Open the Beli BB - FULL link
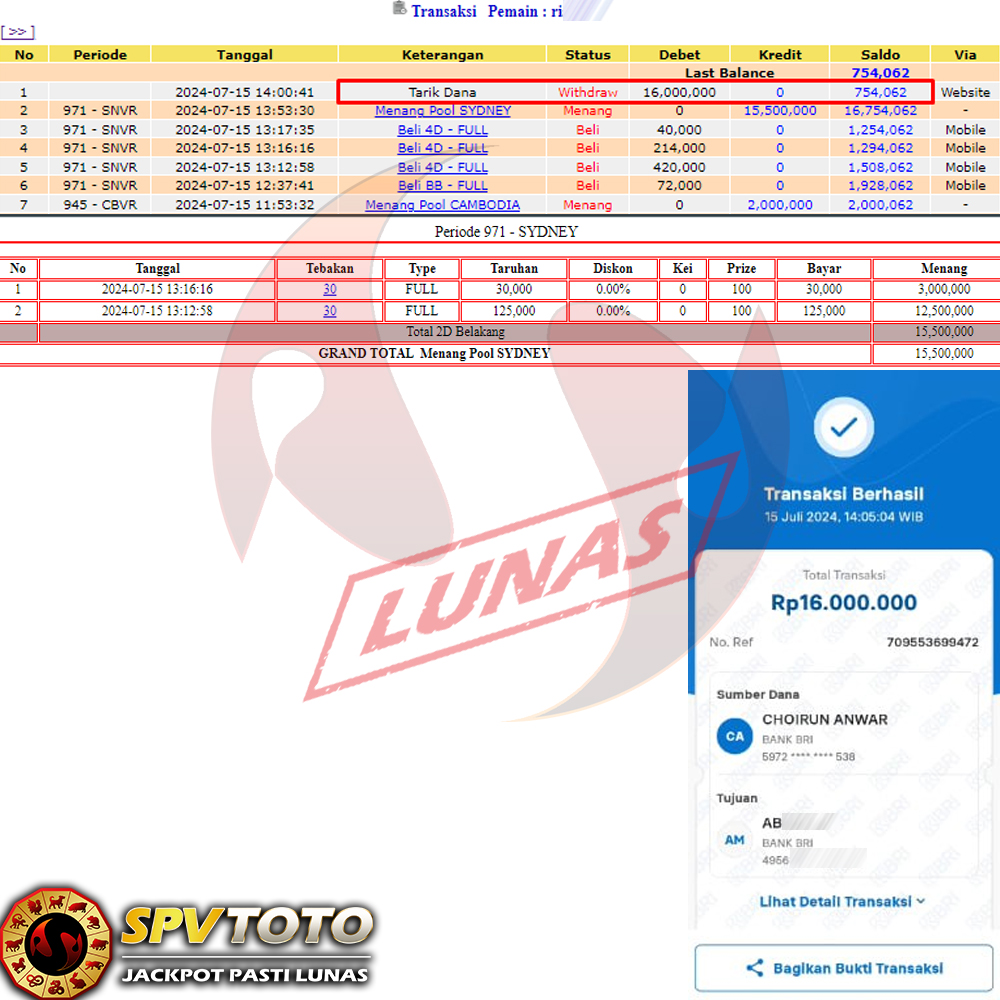Image resolution: width=1000 pixels, height=1000 pixels. pyautogui.click(x=442, y=186)
